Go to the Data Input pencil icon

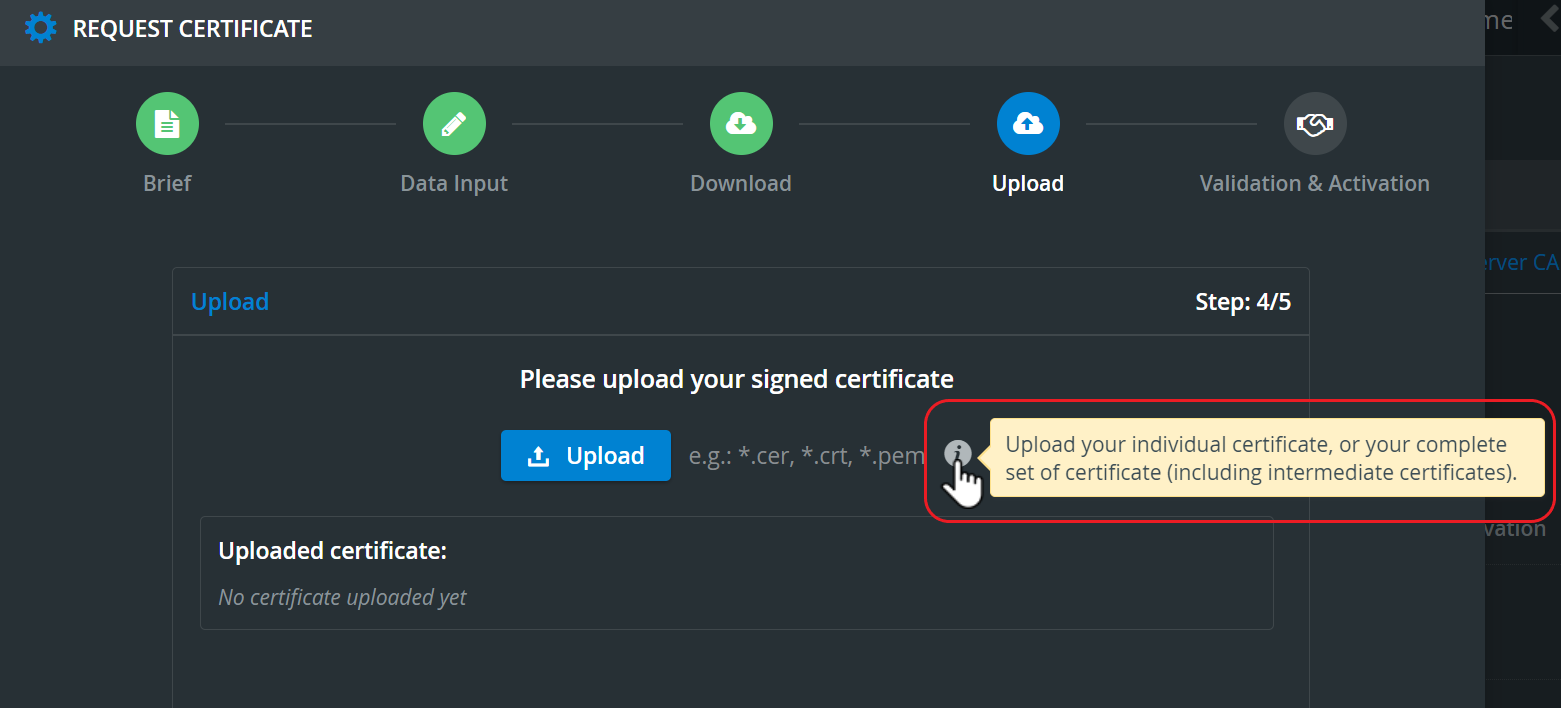pyautogui.click(x=454, y=124)
